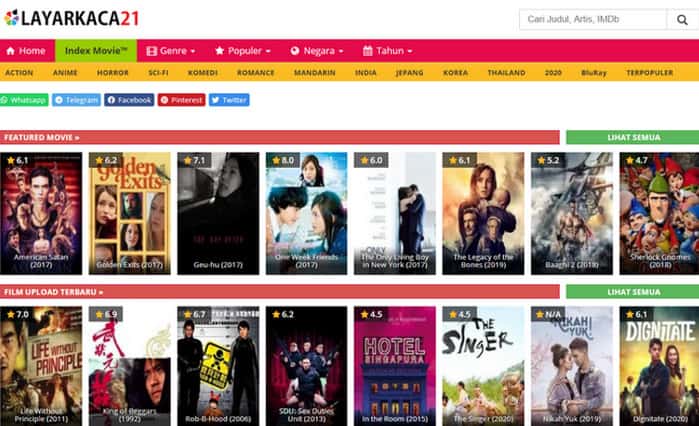Expand the Negara dropdown
The width and height of the screenshot is (699, 426).
pos(317,51)
